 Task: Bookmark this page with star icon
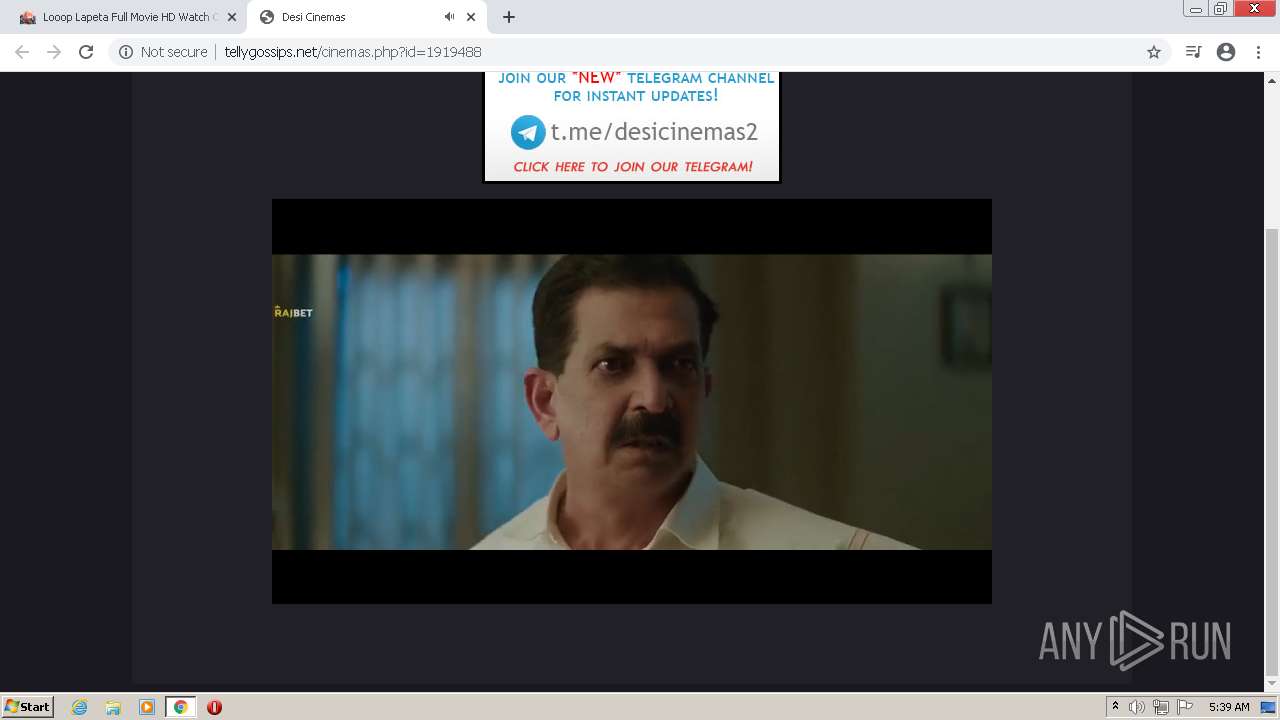(x=1154, y=52)
